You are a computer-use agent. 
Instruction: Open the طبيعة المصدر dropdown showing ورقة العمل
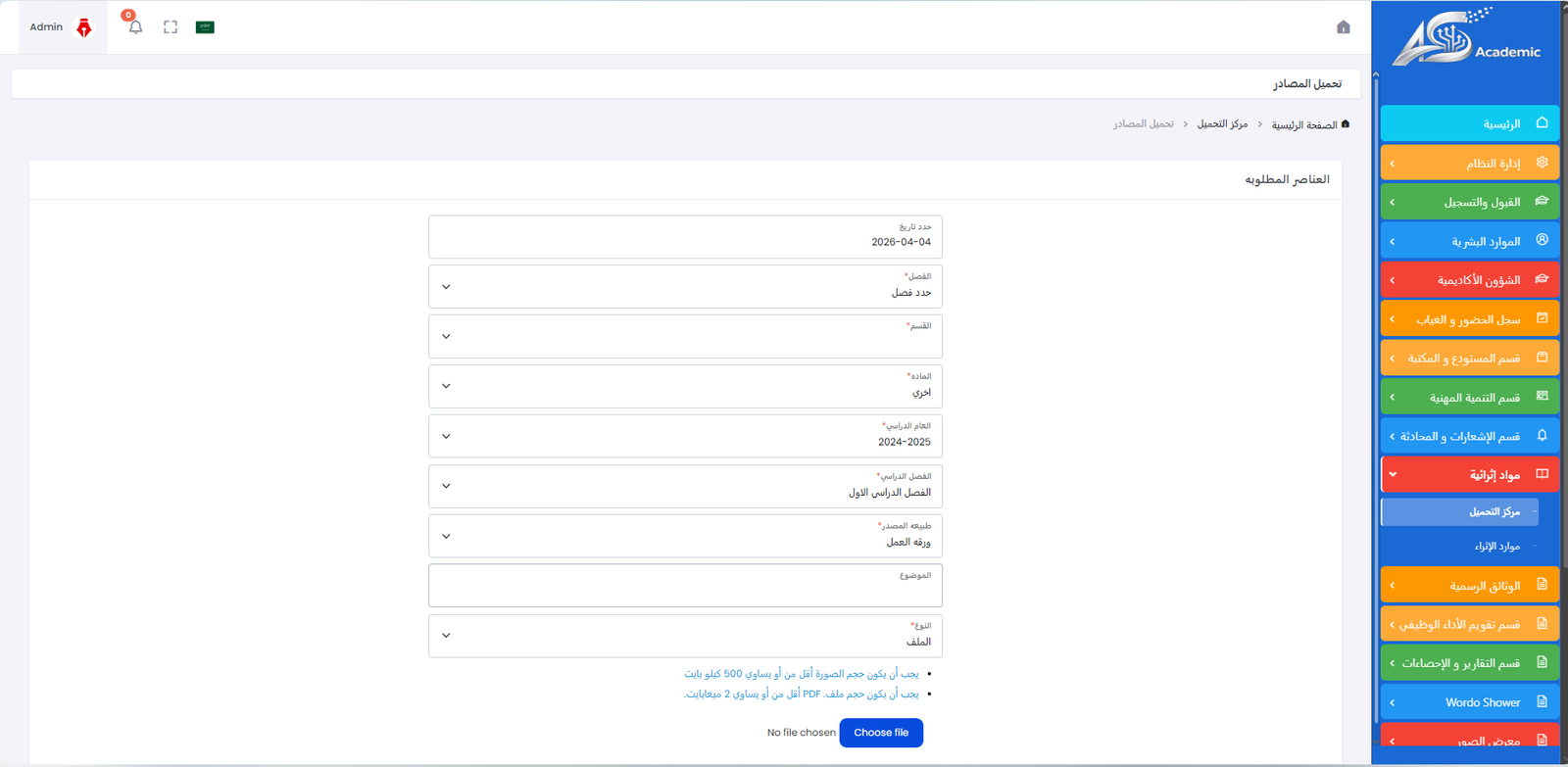pyautogui.click(x=685, y=536)
